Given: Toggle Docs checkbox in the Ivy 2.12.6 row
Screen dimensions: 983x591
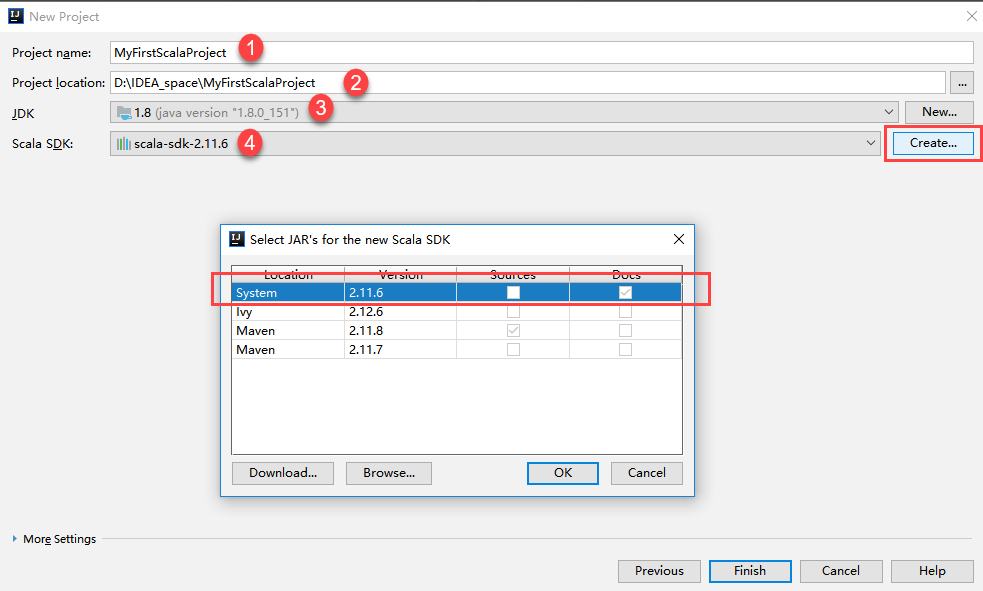Looking at the screenshot, I should 625,311.
